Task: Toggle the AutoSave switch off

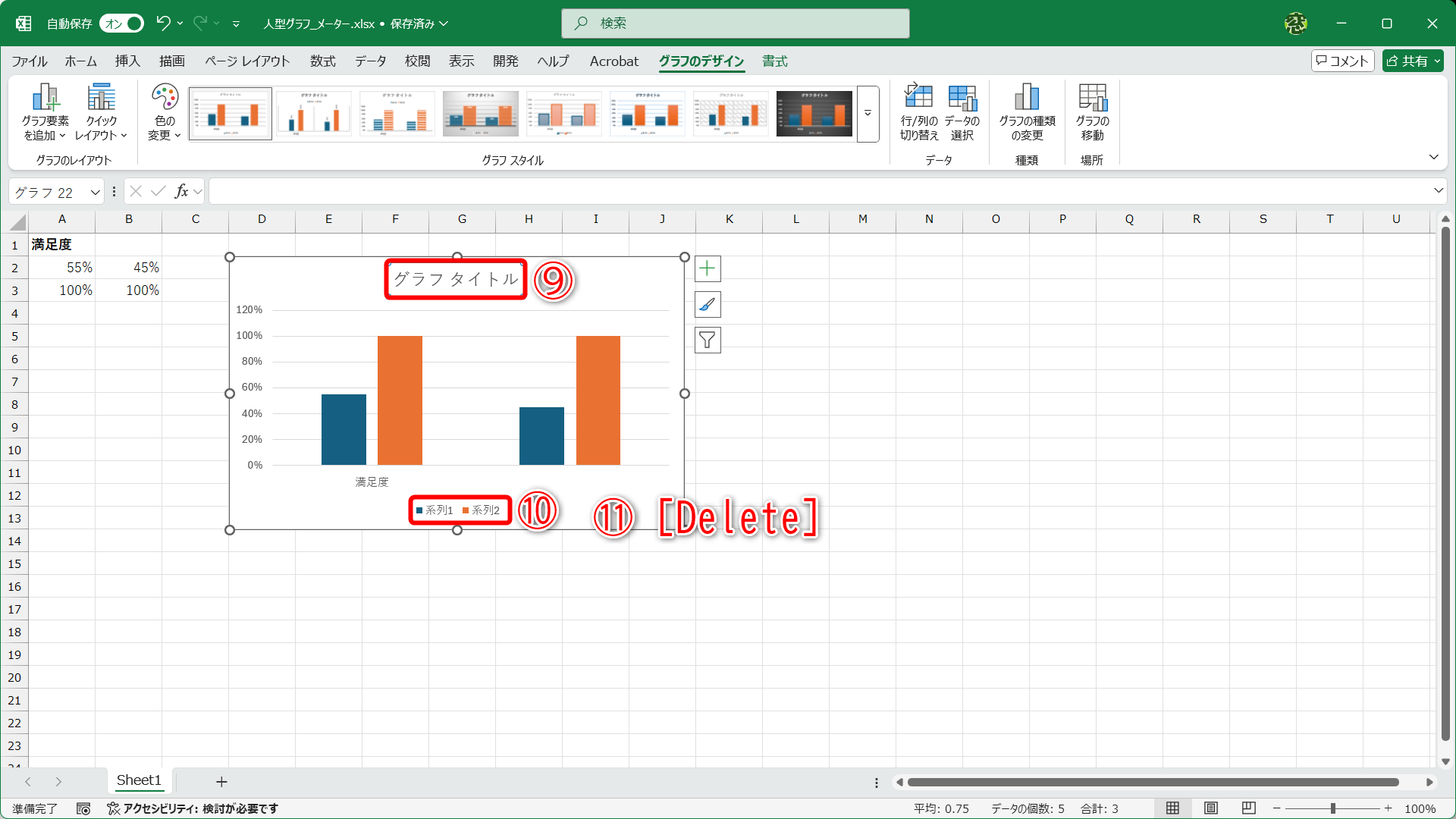Action: (122, 24)
